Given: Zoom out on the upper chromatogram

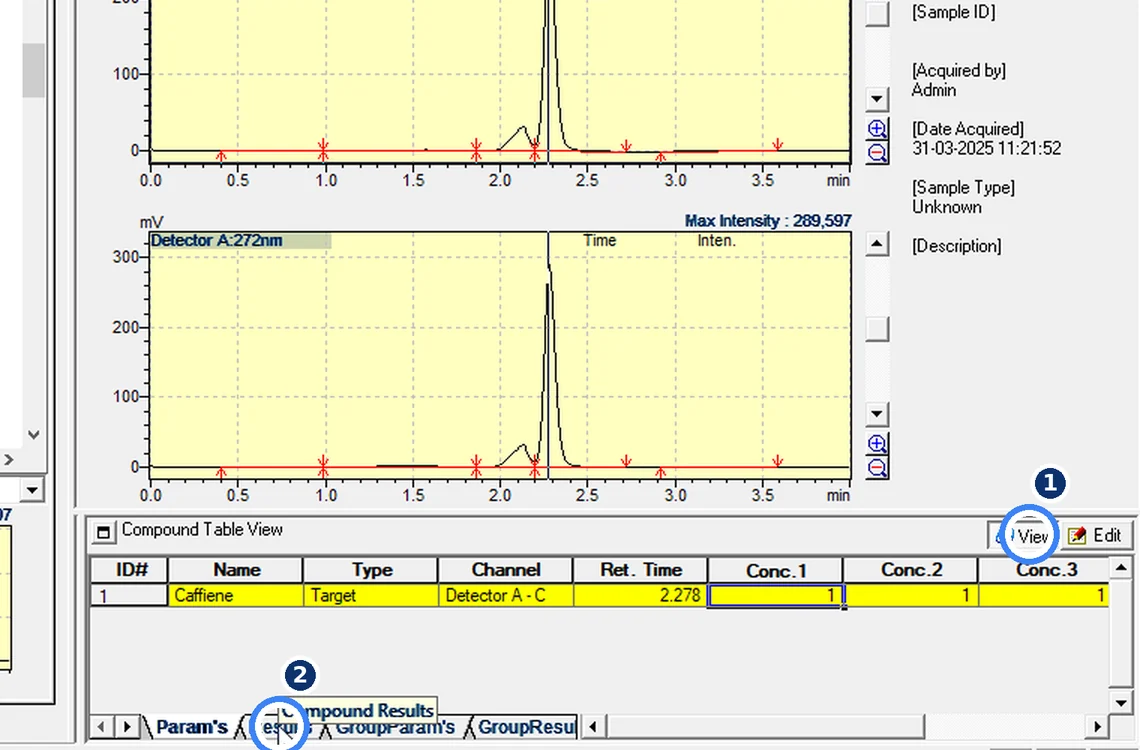Looking at the screenshot, I should [878, 153].
